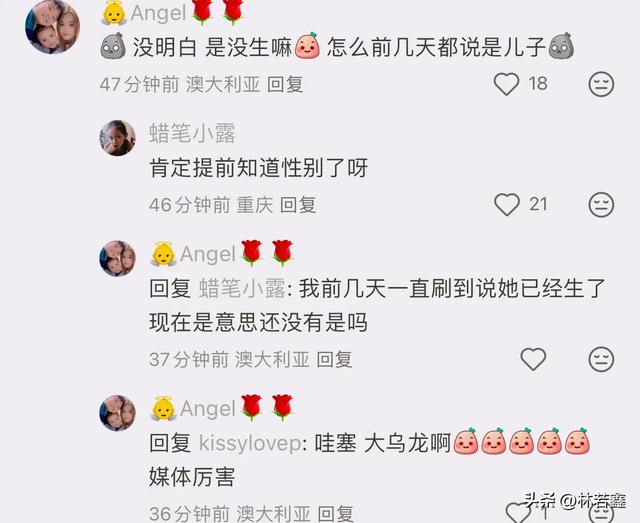The width and height of the screenshot is (640, 523).
Task: Open Angel username at the top comment
Action: [x=158, y=13]
